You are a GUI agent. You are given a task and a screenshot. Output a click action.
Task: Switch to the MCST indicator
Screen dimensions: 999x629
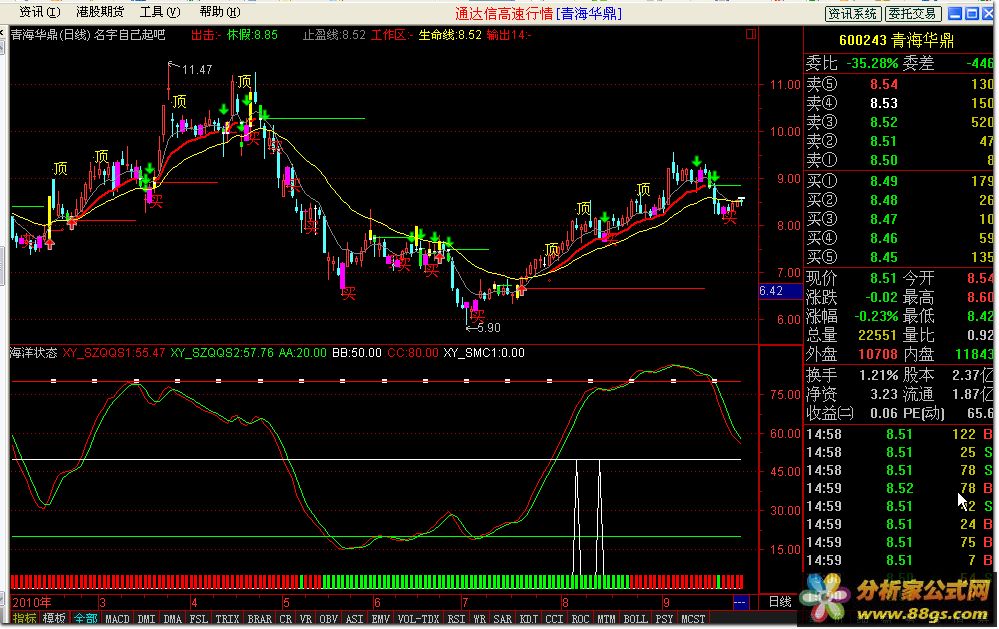point(693,619)
